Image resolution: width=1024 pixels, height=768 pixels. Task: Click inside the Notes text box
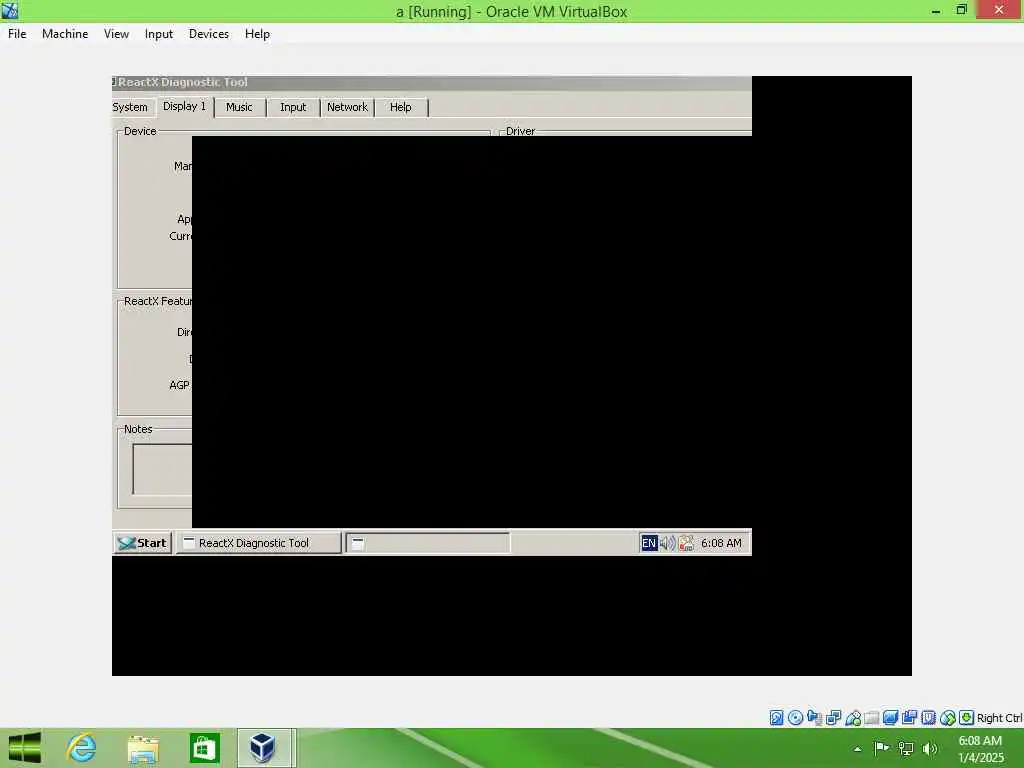pos(163,470)
